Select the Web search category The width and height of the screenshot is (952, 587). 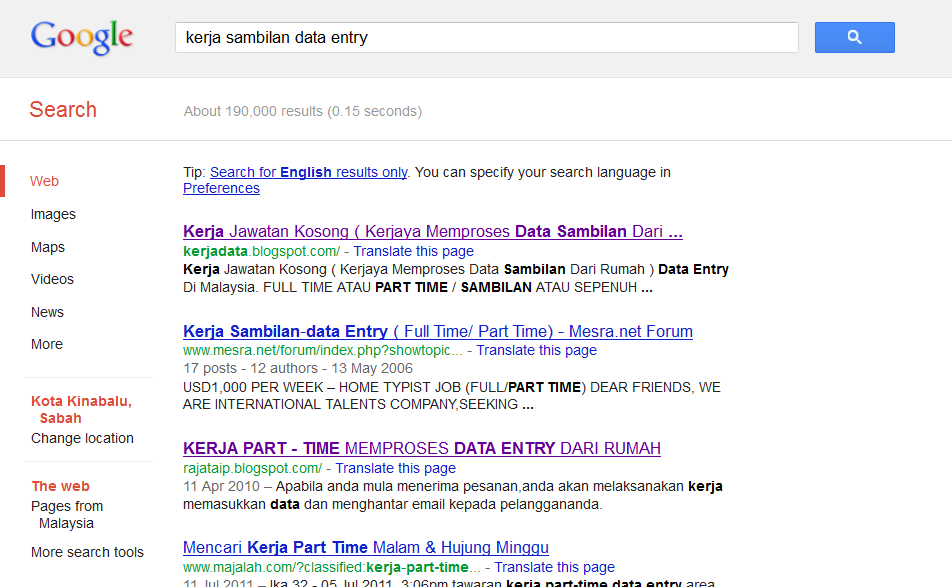pos(44,181)
